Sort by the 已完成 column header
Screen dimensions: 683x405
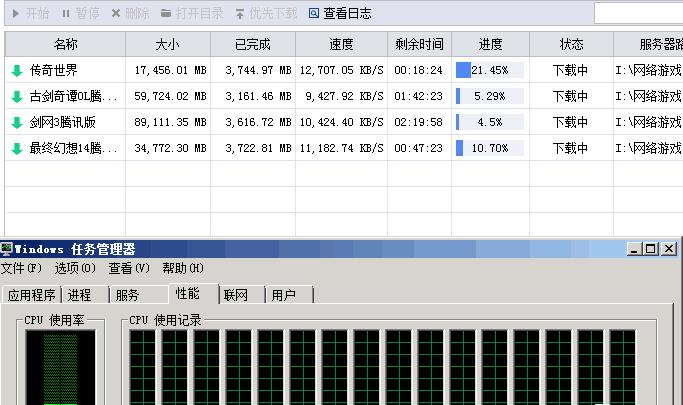pyautogui.click(x=253, y=44)
